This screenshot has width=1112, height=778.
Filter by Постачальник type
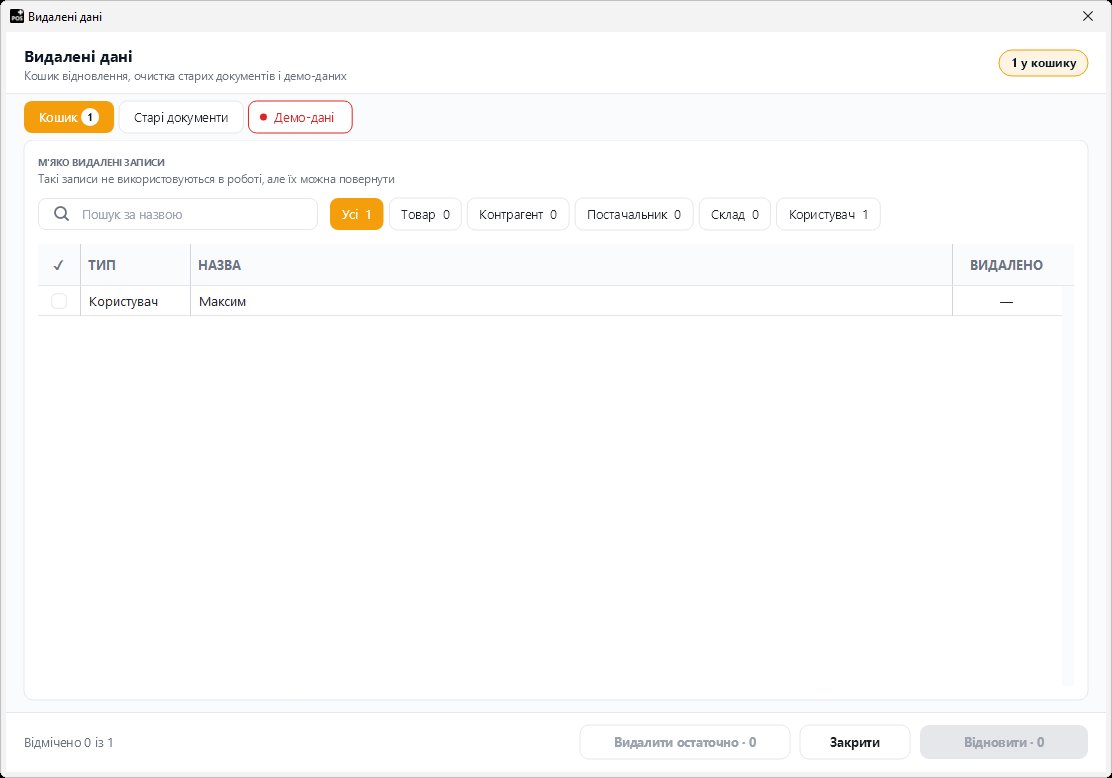click(634, 214)
